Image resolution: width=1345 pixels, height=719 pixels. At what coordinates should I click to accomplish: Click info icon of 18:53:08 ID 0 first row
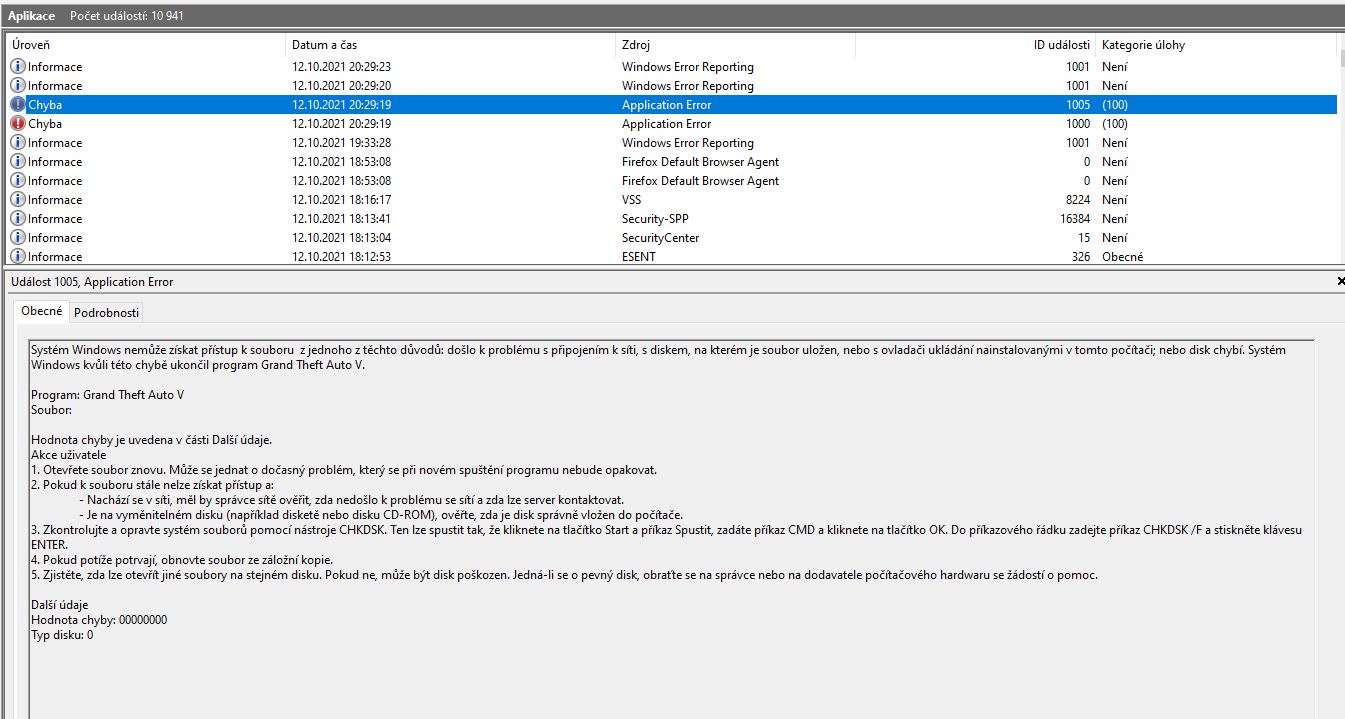point(18,162)
